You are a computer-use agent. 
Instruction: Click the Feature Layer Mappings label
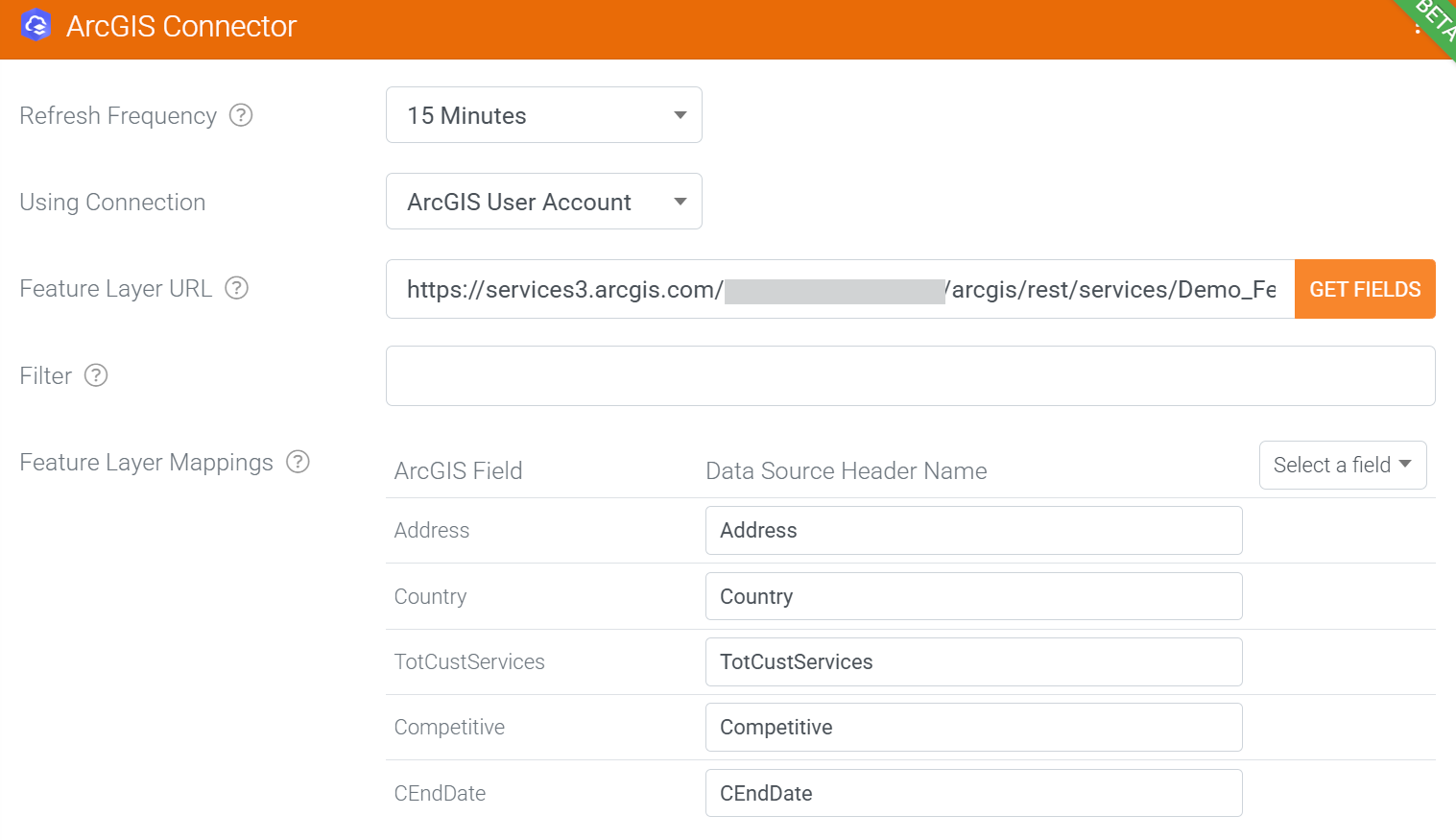146,462
